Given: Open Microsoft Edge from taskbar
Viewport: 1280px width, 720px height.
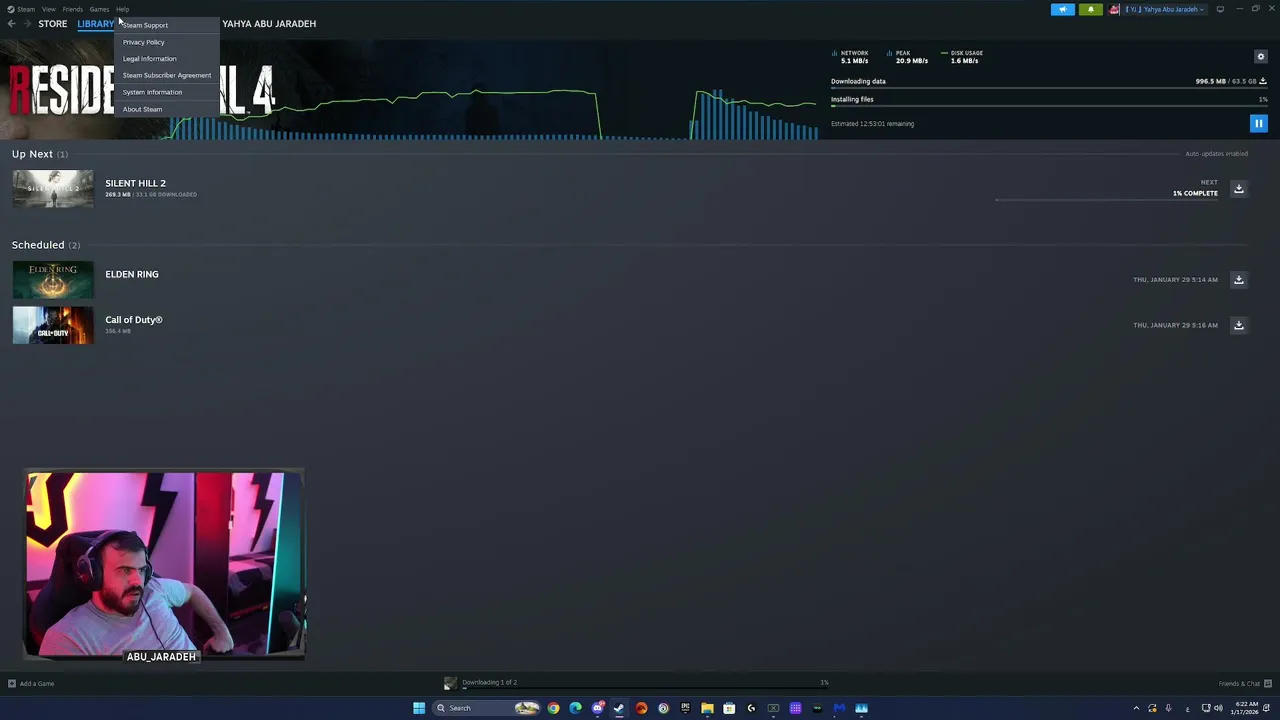Looking at the screenshot, I should (x=575, y=708).
